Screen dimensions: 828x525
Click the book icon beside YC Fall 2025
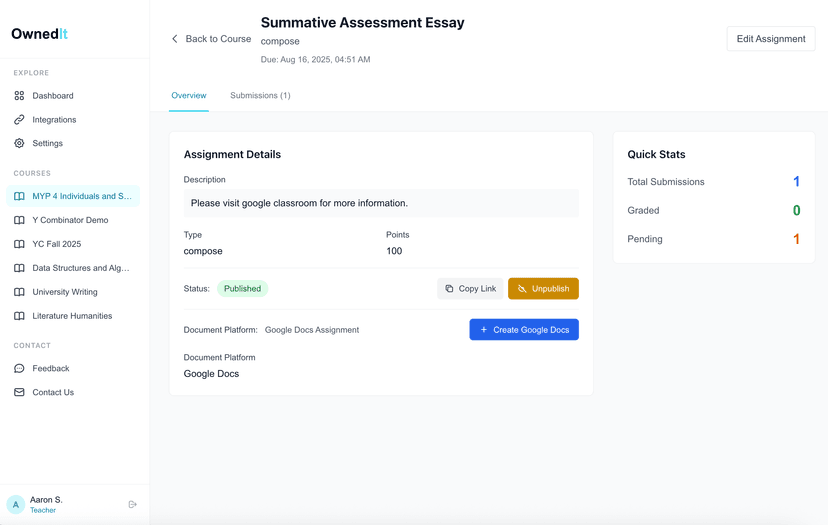click(x=19, y=244)
